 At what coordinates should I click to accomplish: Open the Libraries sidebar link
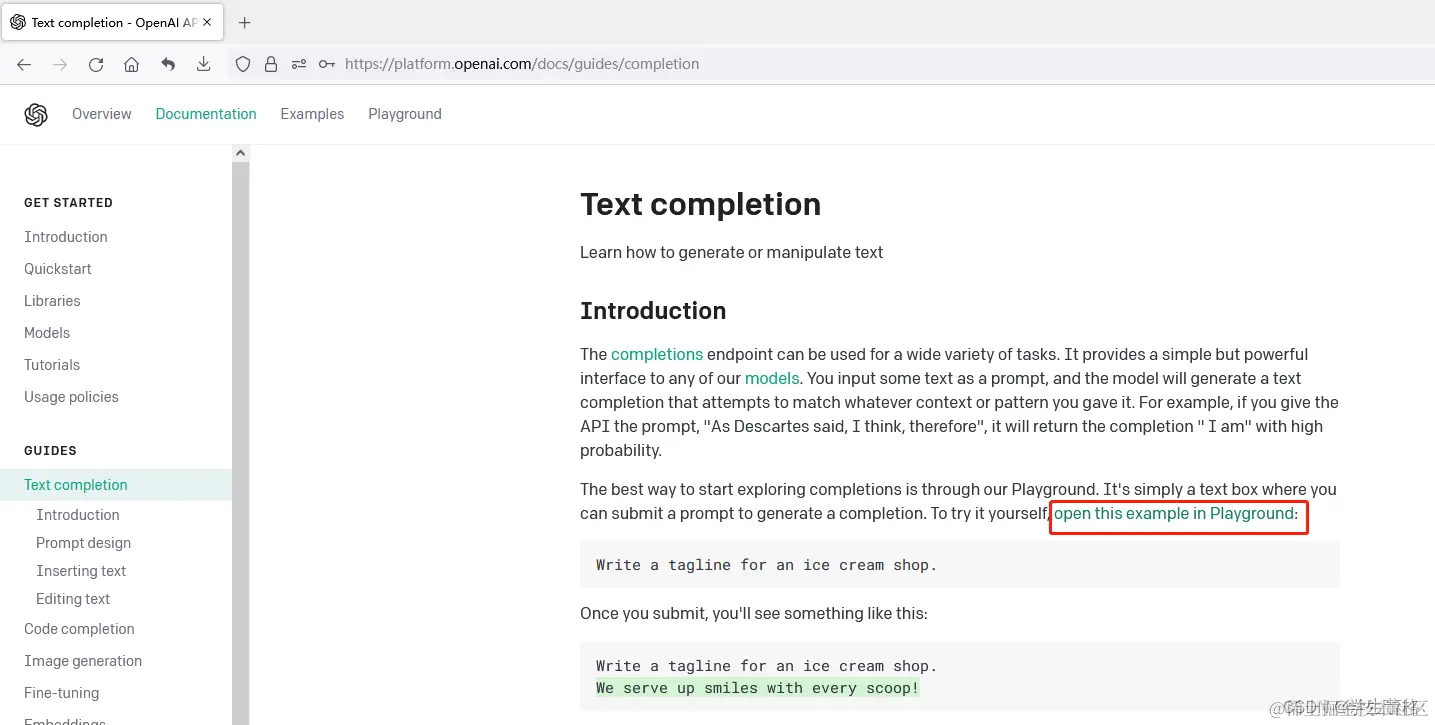click(x=52, y=301)
